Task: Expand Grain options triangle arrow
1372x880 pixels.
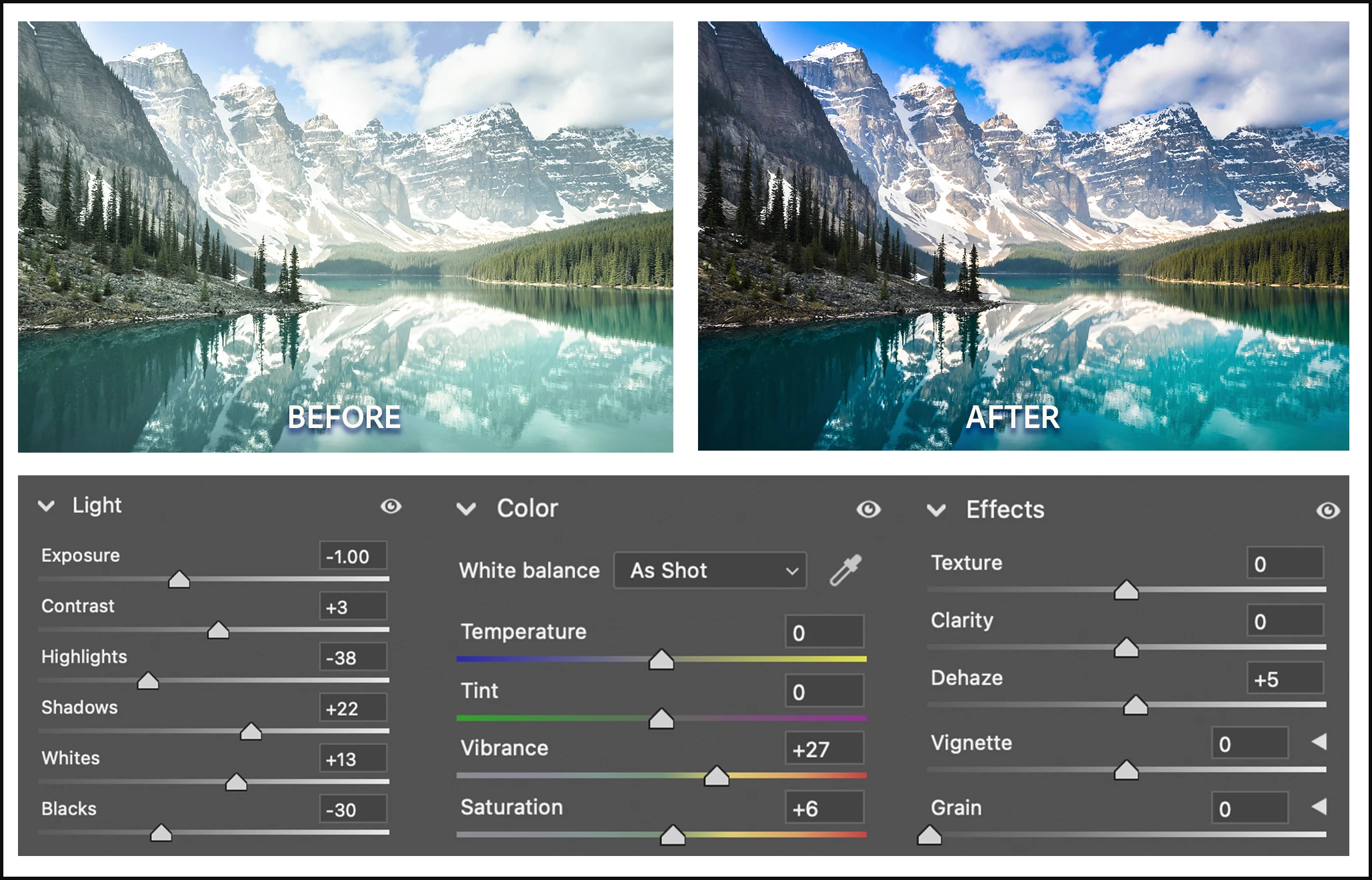Action: 1319,807
